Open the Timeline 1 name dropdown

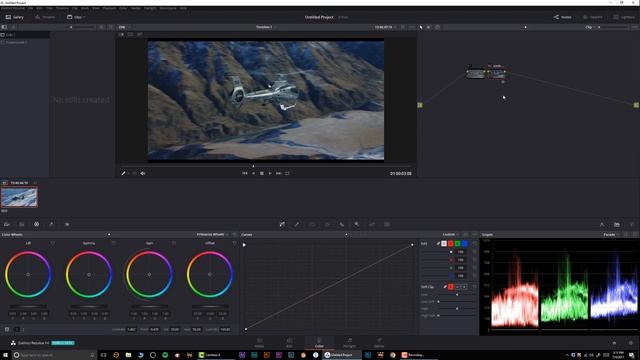coord(266,27)
